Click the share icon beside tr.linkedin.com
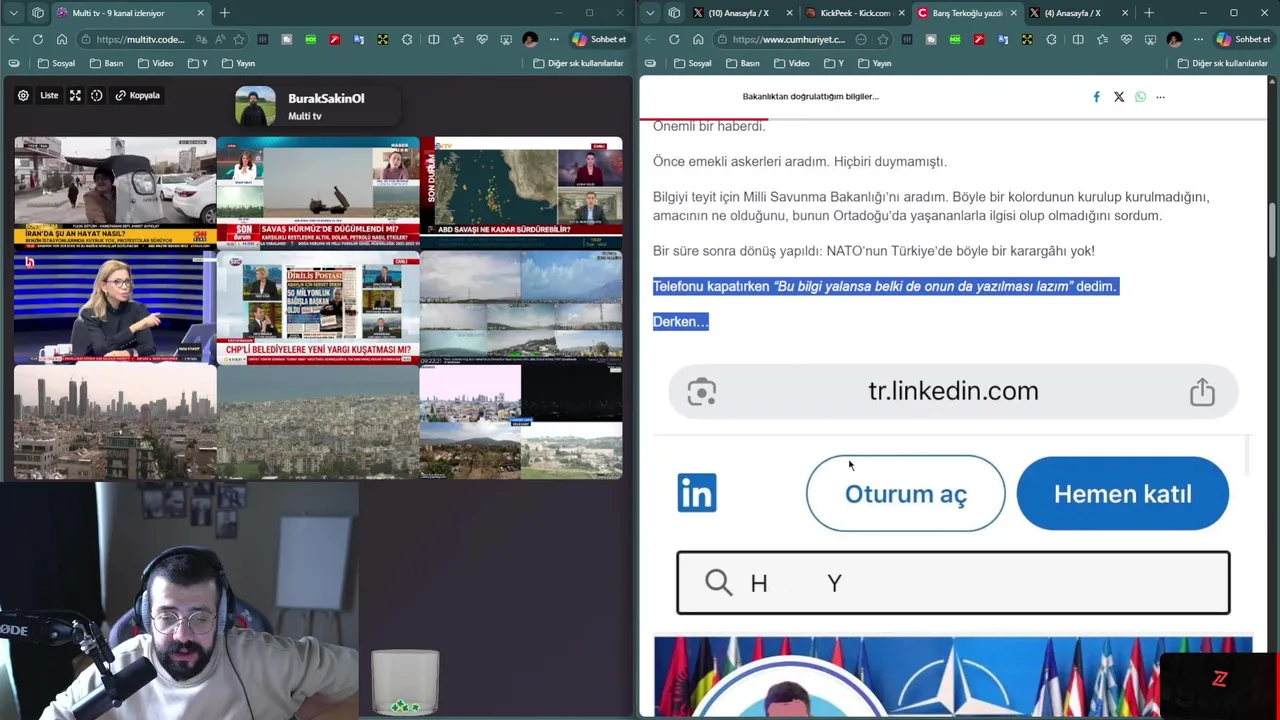Screen dimensions: 1280x720 (x=1202, y=391)
